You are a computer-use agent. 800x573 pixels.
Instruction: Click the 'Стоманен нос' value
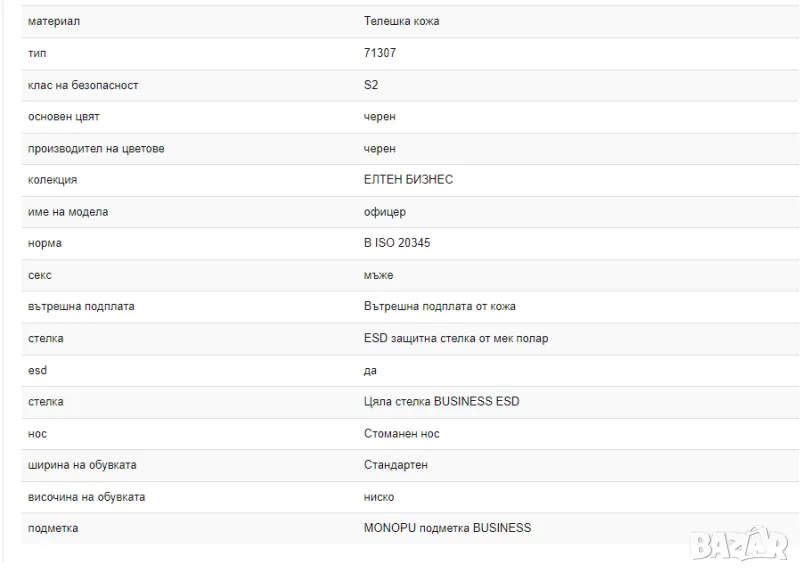[402, 433]
